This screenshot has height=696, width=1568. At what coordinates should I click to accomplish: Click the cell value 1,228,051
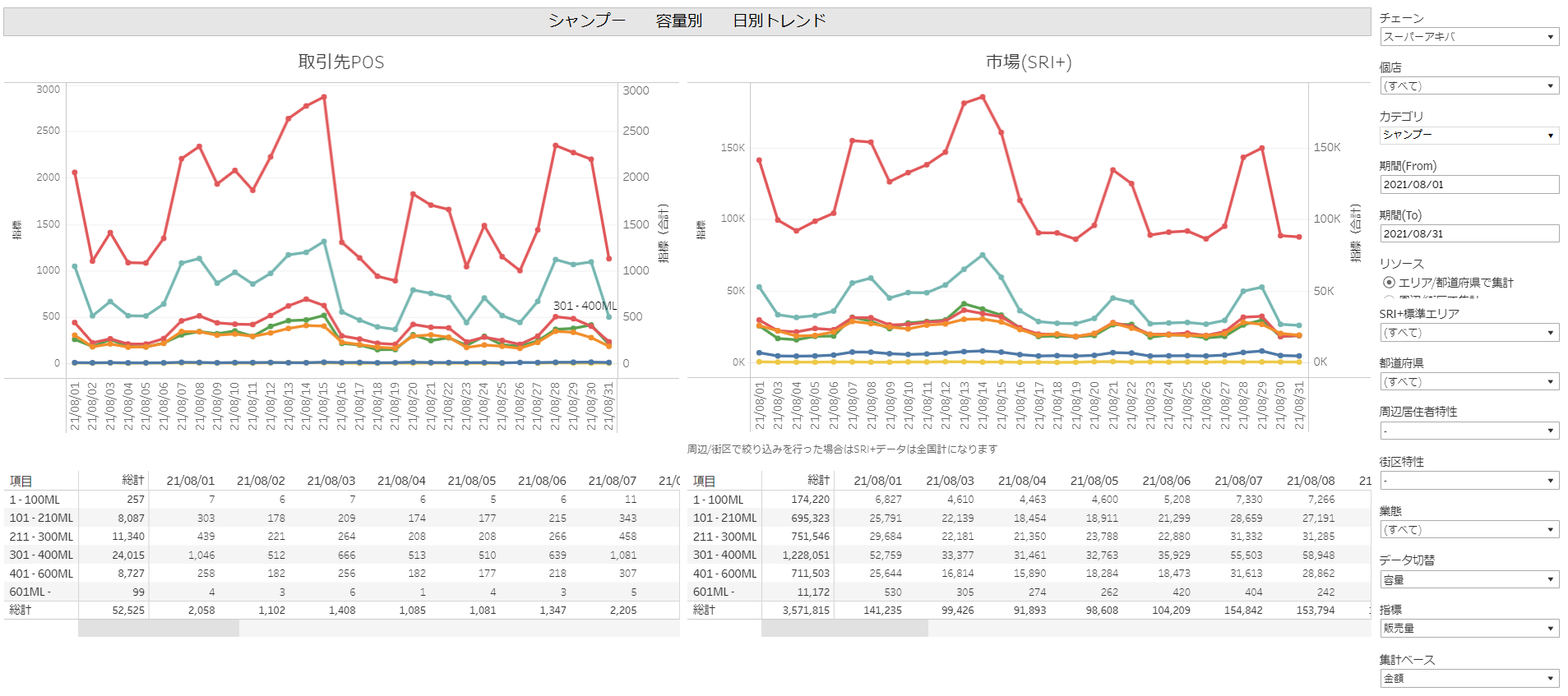[x=806, y=555]
